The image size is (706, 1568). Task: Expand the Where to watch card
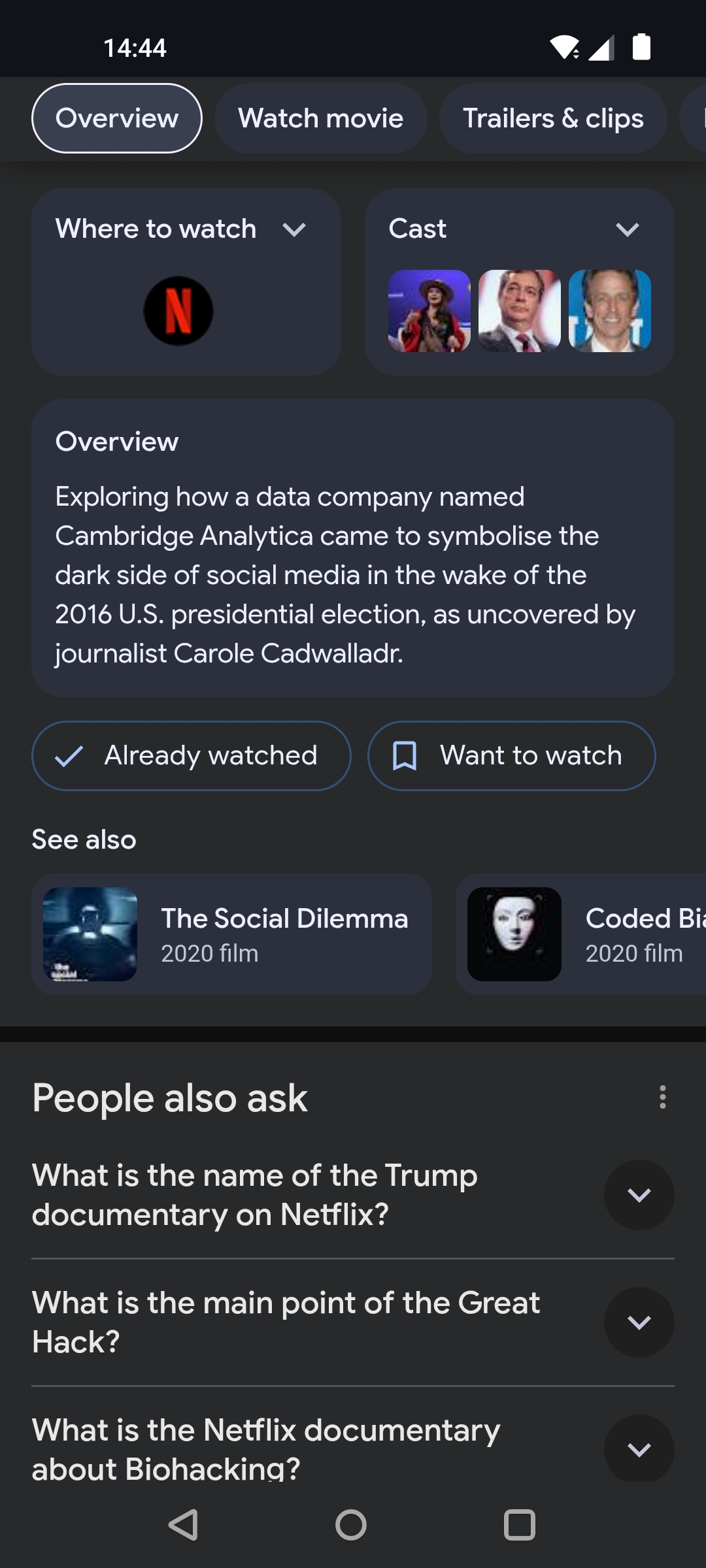tap(294, 229)
